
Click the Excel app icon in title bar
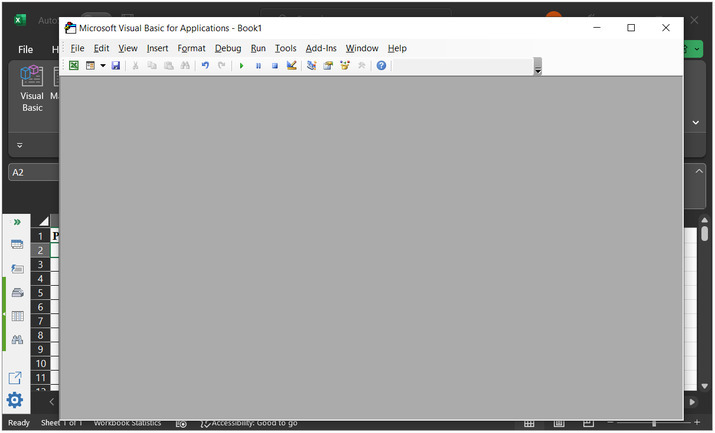20,20
